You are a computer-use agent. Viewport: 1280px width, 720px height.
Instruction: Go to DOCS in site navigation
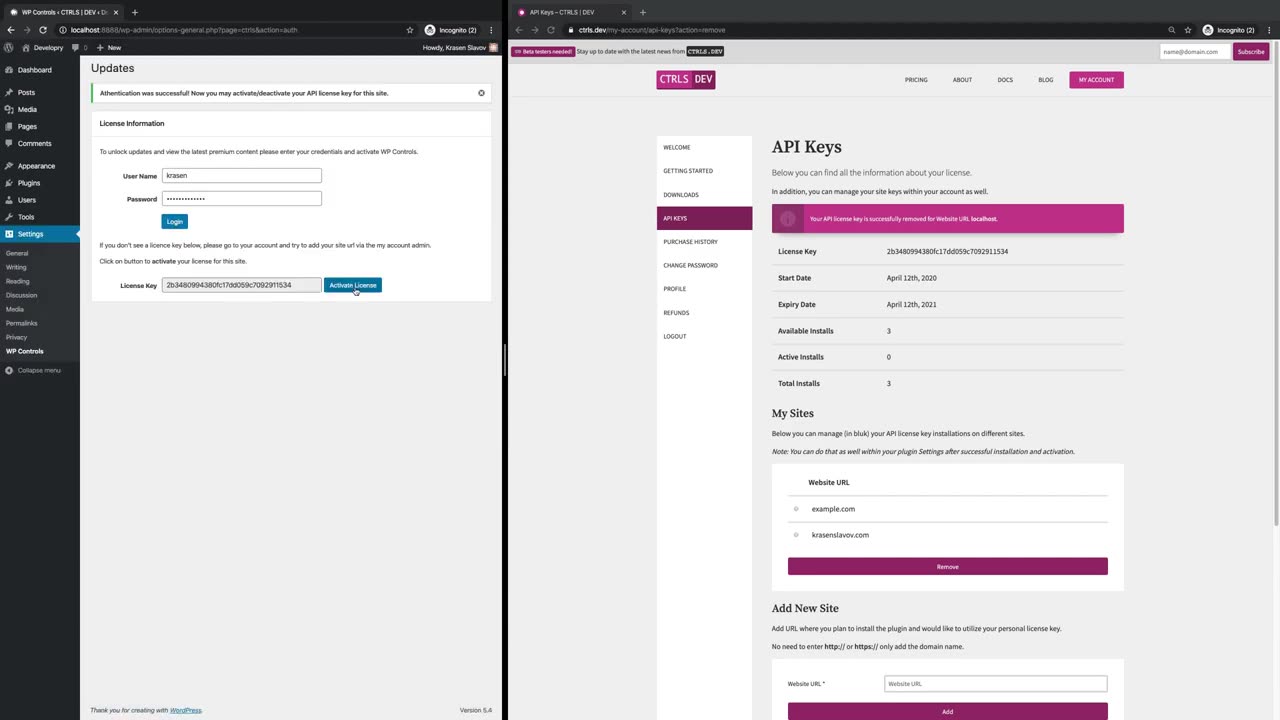pyautogui.click(x=1005, y=80)
